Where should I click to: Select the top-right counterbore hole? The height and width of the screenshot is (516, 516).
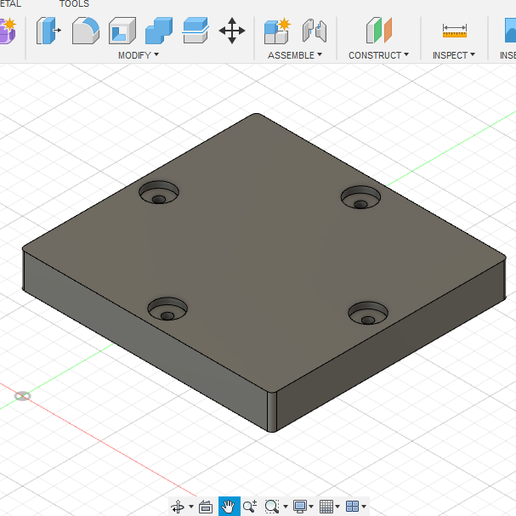(361, 197)
